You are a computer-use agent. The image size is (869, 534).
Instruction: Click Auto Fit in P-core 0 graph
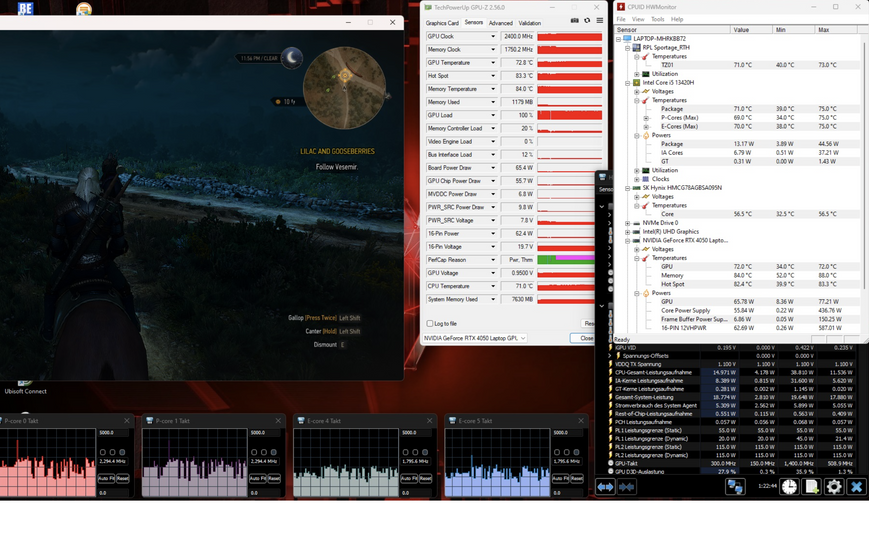pyautogui.click(x=106, y=478)
